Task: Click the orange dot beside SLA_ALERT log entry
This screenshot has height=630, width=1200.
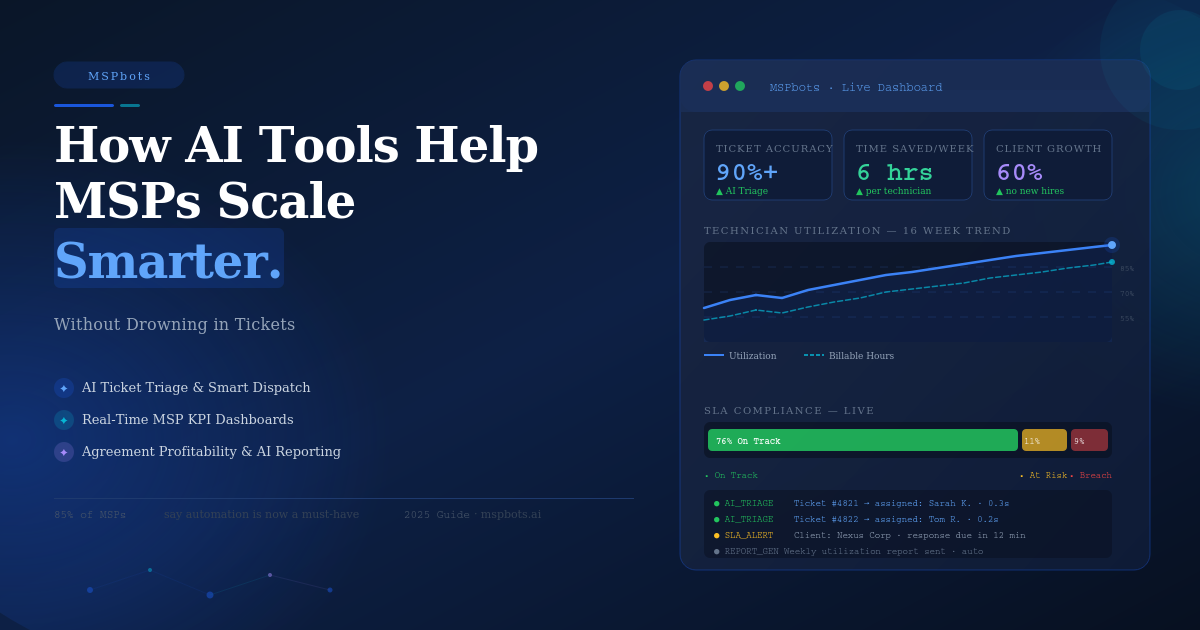Action: pyautogui.click(x=717, y=536)
